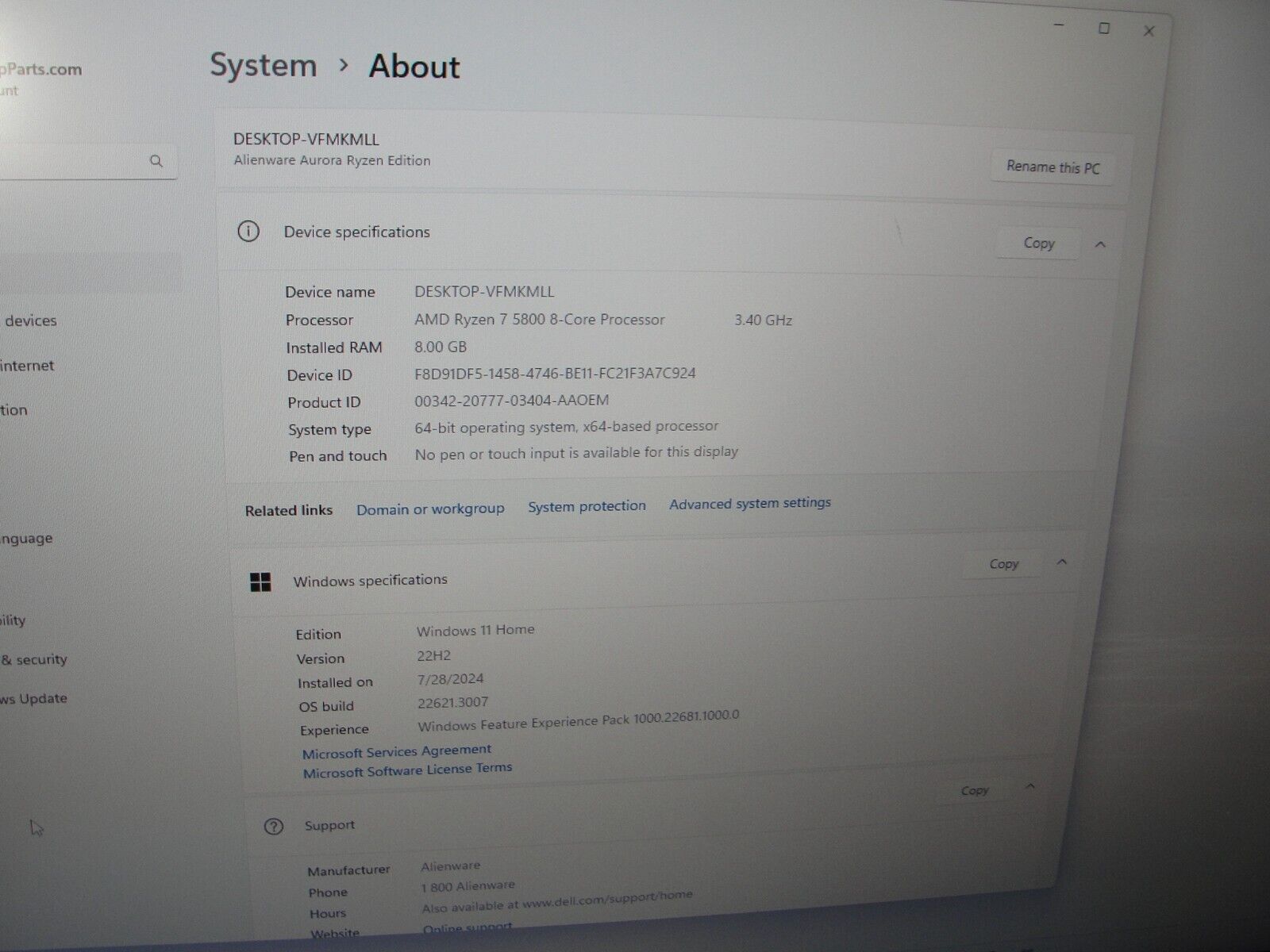
Task: Collapse the Windows specifications section
Action: pyautogui.click(x=1062, y=562)
